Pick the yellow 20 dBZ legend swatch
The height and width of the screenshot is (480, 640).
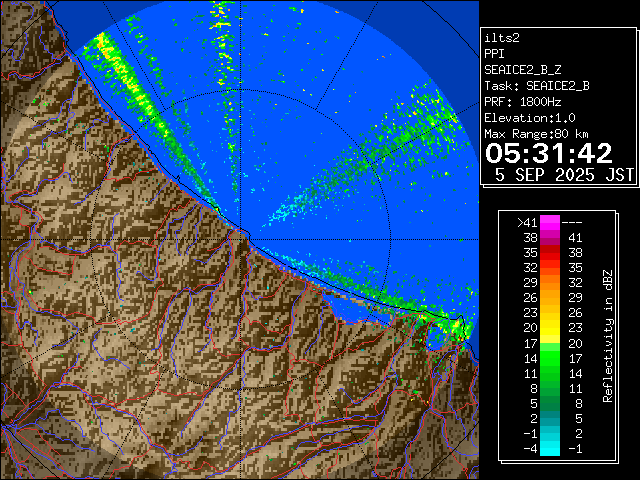pyautogui.click(x=550, y=327)
